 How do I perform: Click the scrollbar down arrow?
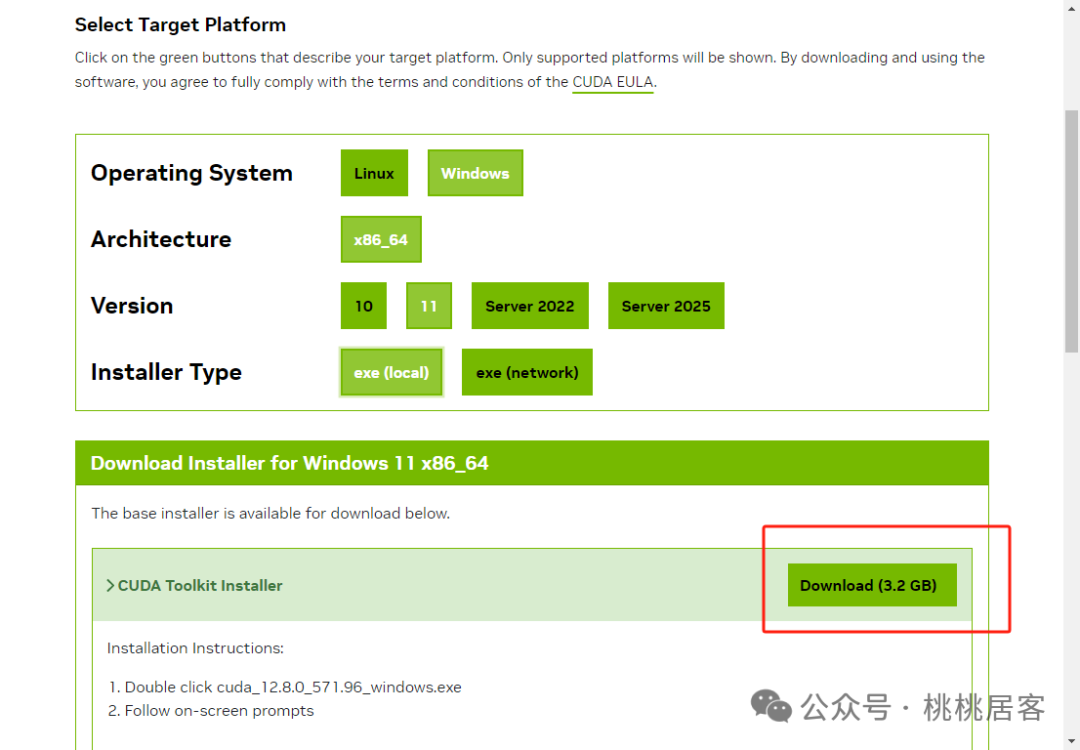pyautogui.click(x=1072, y=742)
